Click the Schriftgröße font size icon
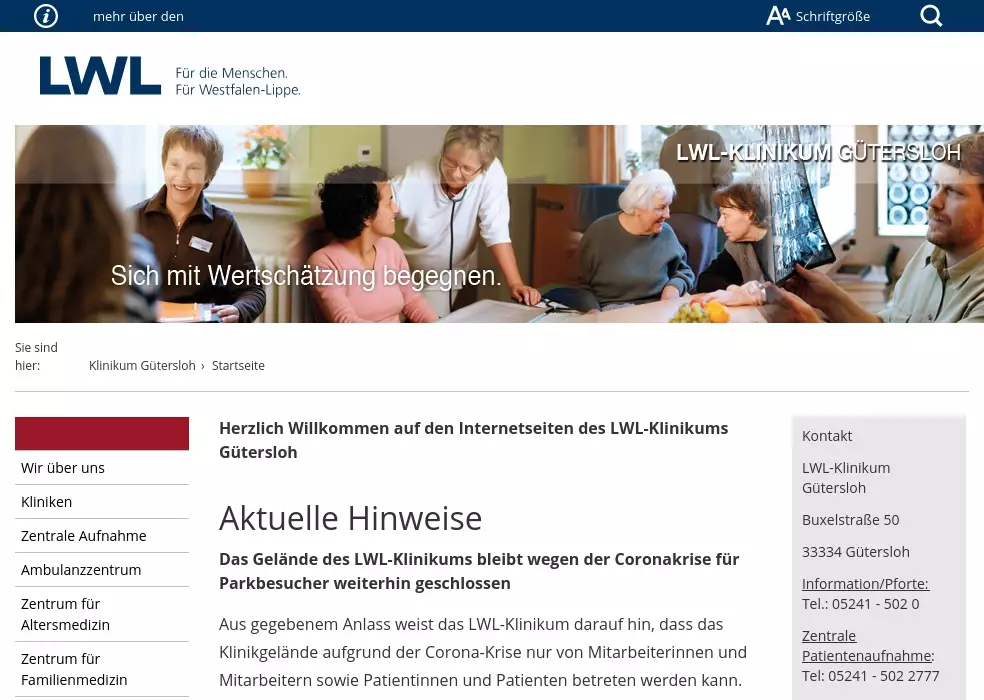 (x=778, y=16)
